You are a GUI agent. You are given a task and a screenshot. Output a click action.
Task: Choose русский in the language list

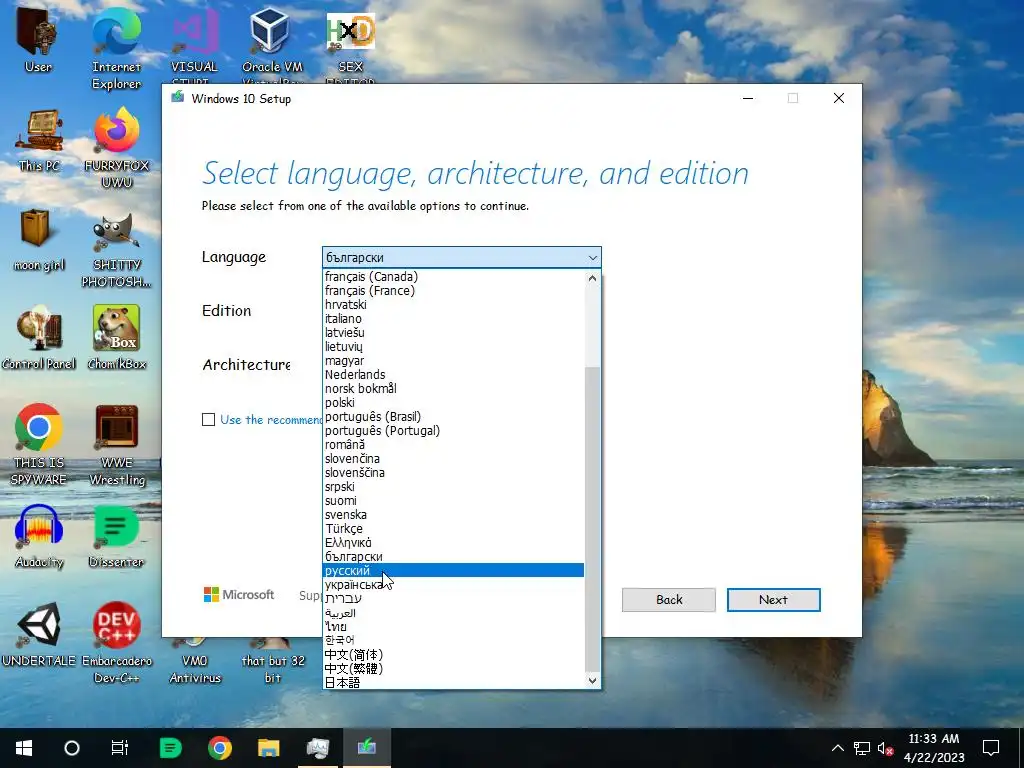coord(453,571)
